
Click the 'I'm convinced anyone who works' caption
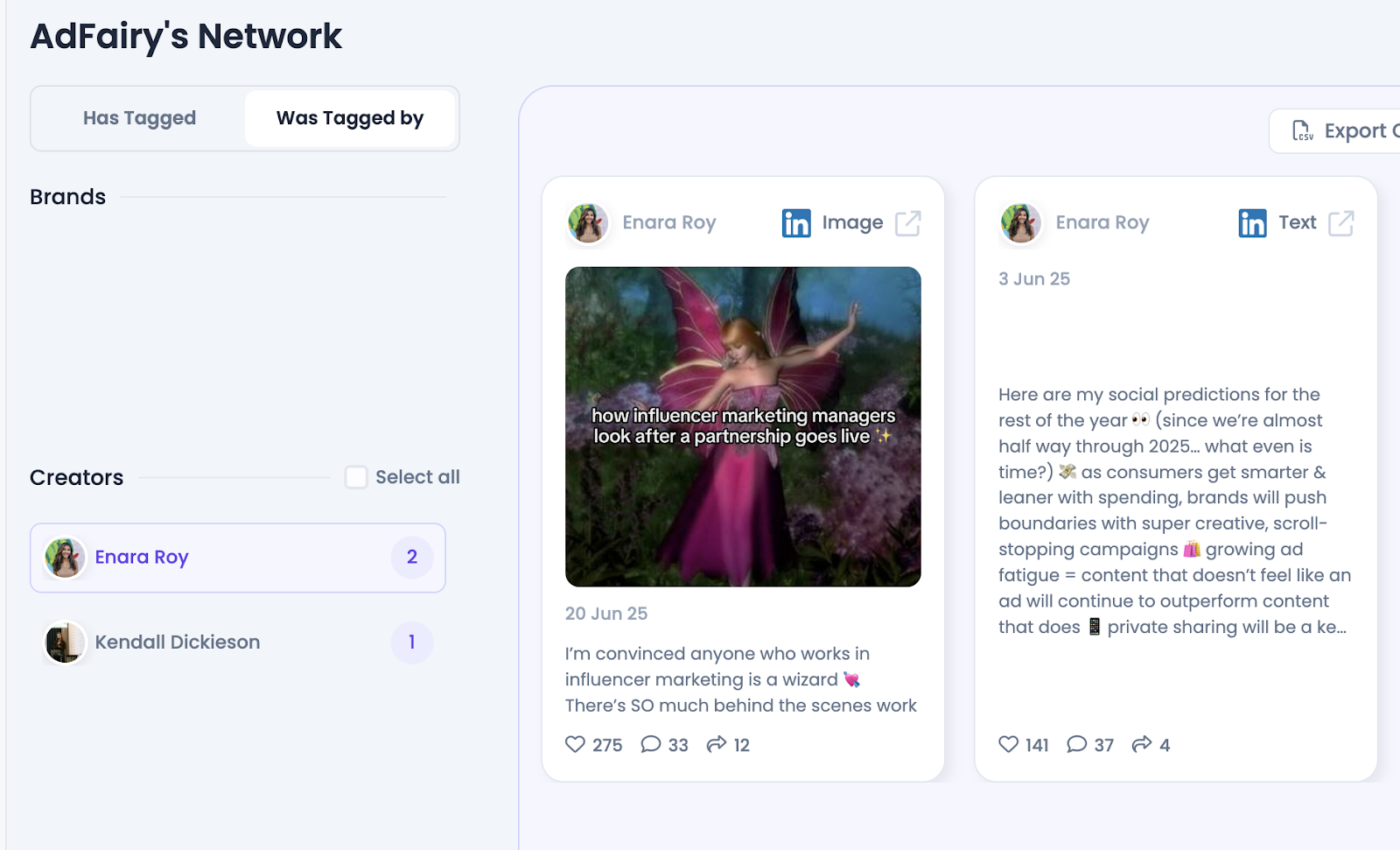(741, 679)
